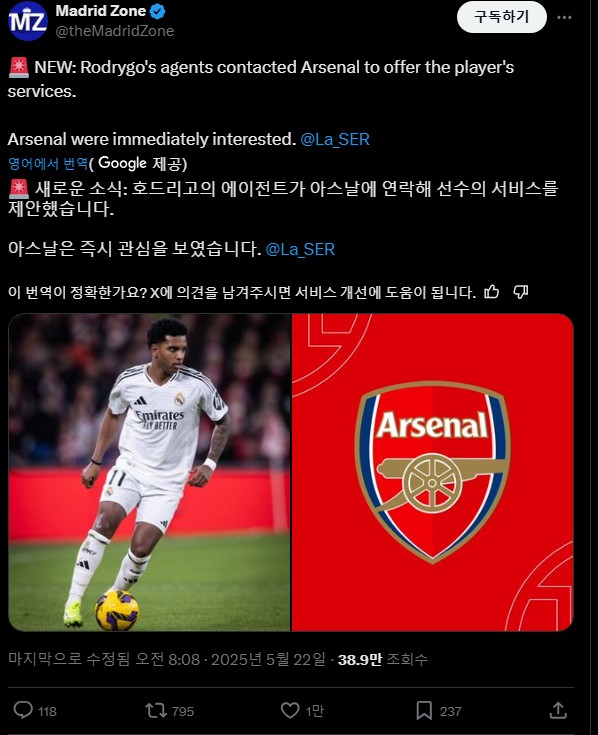Image resolution: width=598 pixels, height=735 pixels.
Task: Open the three-dot more options menu
Action: coord(564,17)
